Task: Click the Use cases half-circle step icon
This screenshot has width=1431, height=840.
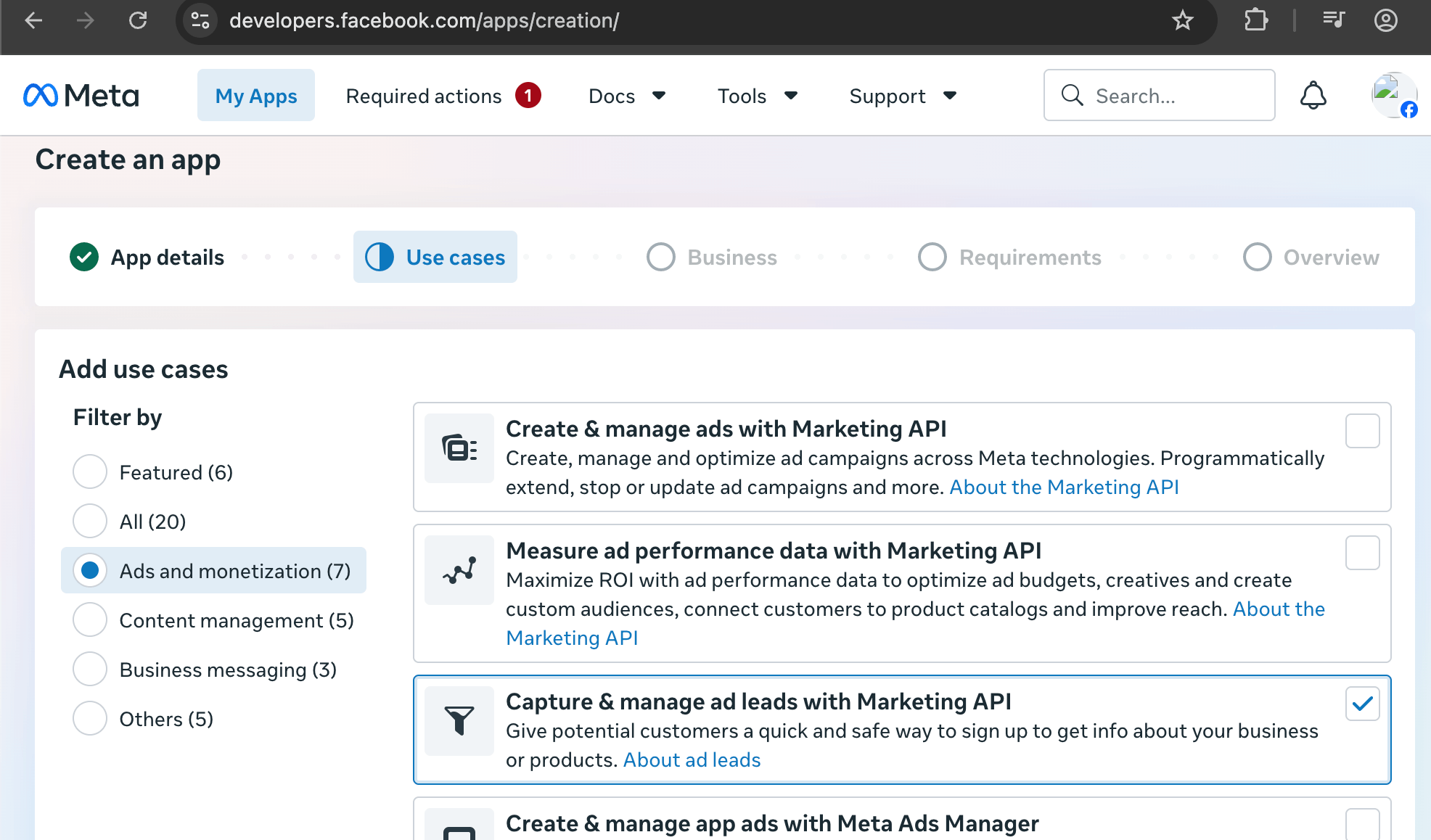Action: [x=380, y=257]
